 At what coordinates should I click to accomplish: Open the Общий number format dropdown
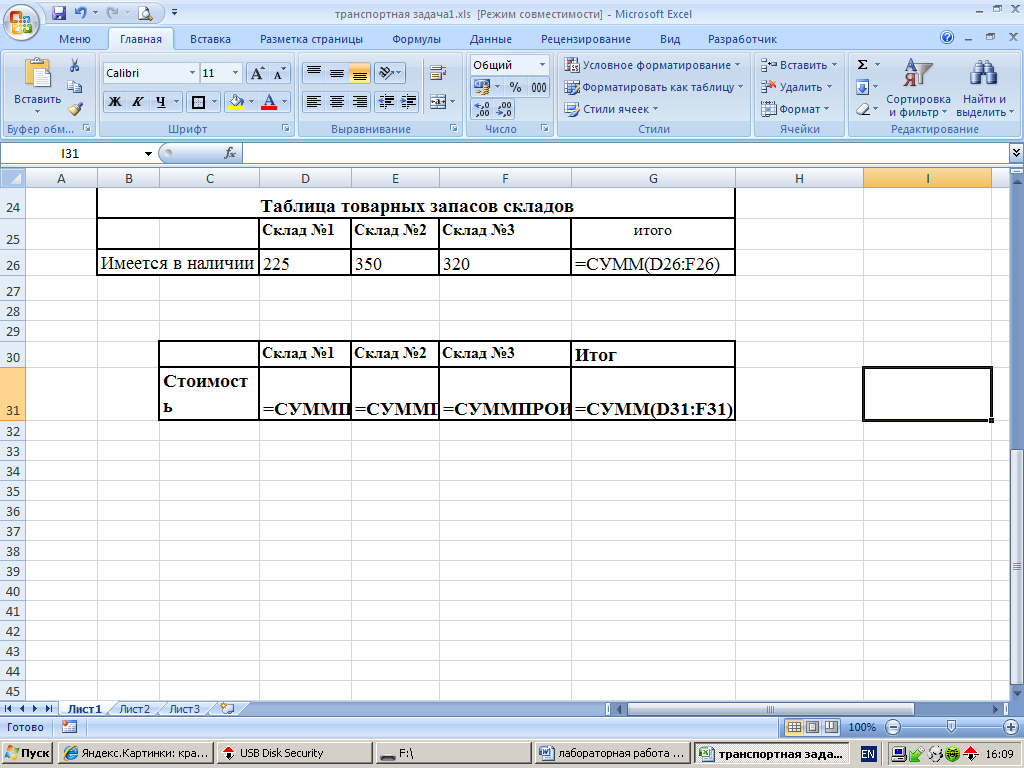(x=542, y=65)
